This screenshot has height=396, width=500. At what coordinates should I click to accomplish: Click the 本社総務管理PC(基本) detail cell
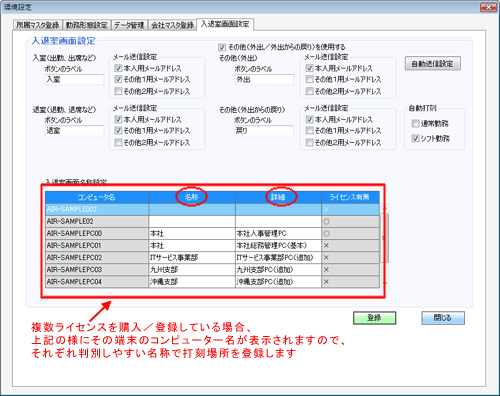pyautogui.click(x=278, y=246)
